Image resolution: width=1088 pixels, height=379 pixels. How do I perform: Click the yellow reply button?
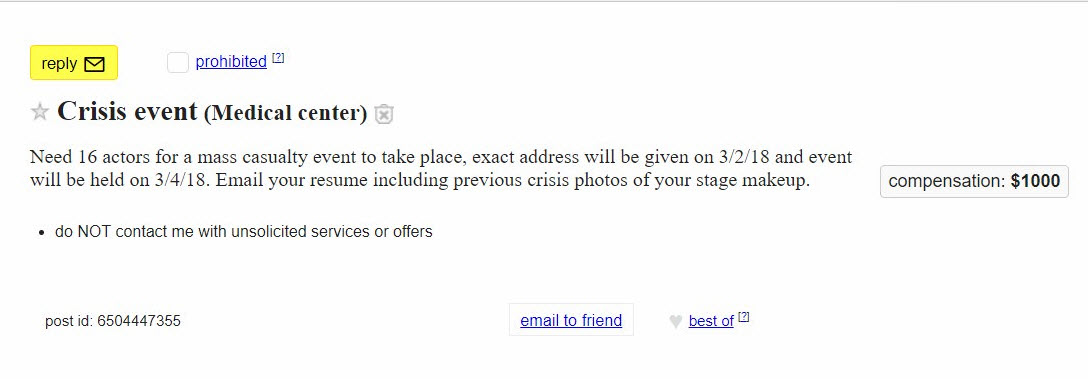[74, 63]
